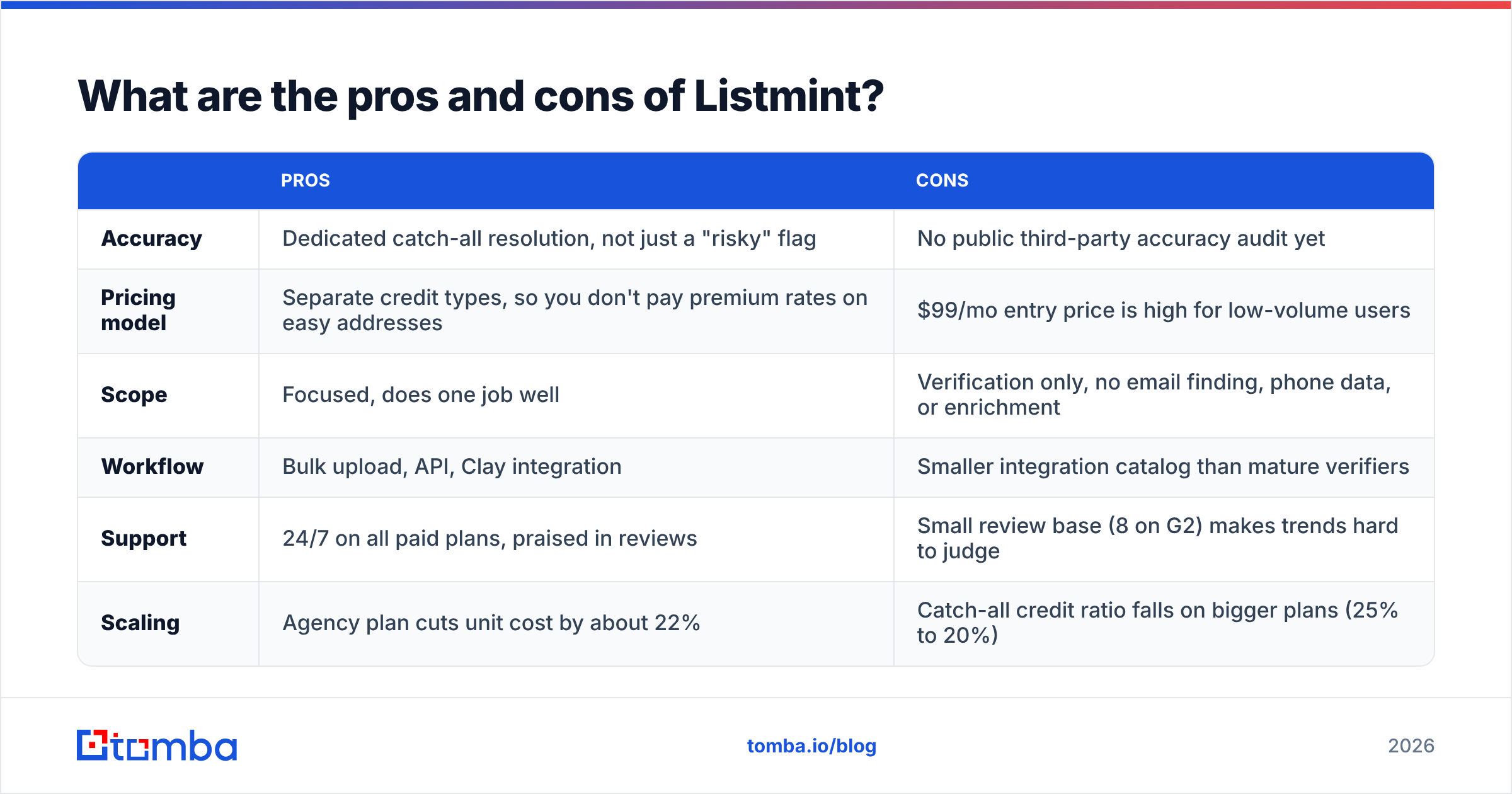Viewport: 1512px width, 794px height.
Task: Click the Workflow row label
Action: point(152,467)
